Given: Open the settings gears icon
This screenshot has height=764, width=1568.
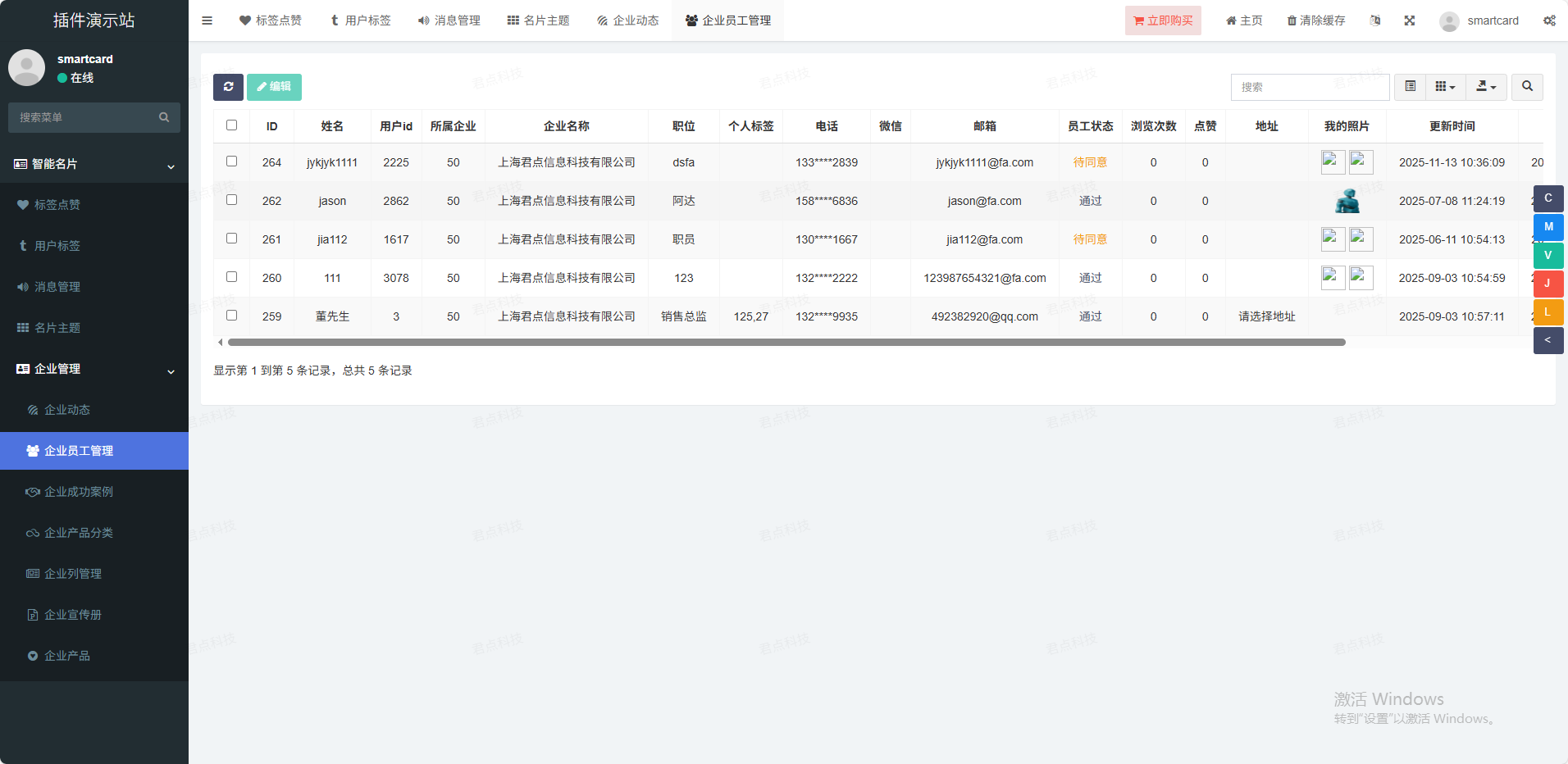Looking at the screenshot, I should pos(1548,20).
